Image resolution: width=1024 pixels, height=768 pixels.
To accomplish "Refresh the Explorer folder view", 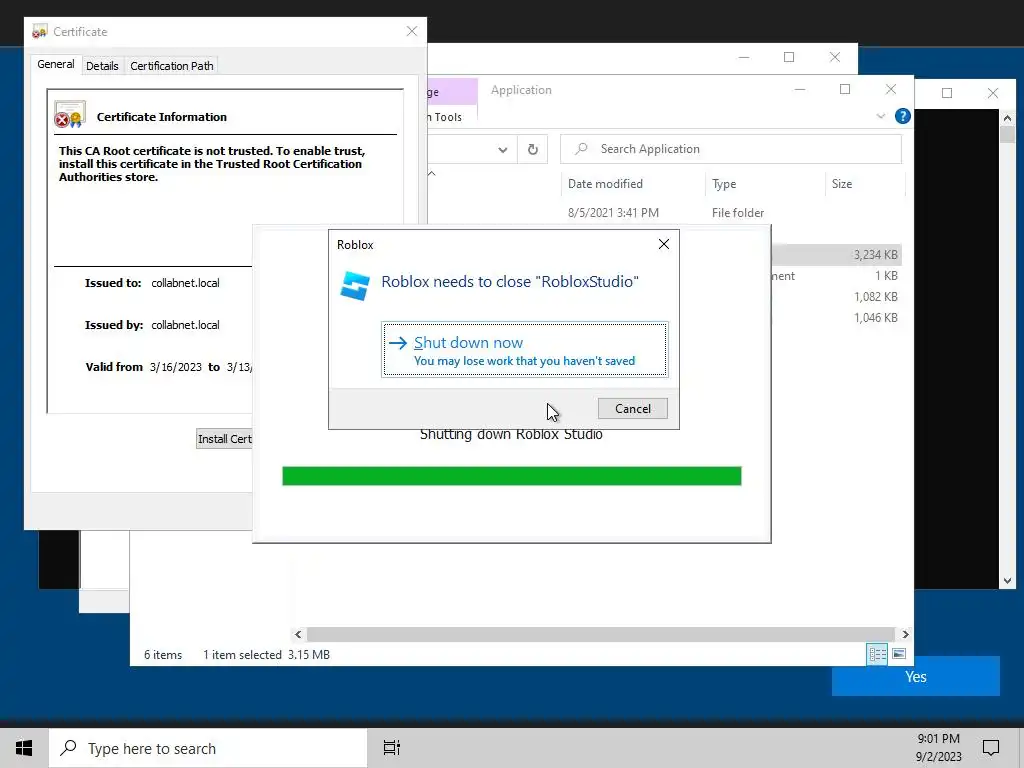I will (532, 150).
